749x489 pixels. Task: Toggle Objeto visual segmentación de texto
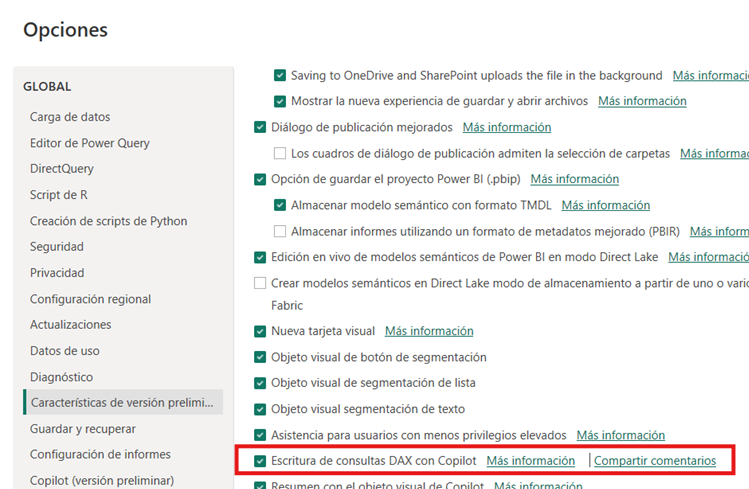coord(260,409)
